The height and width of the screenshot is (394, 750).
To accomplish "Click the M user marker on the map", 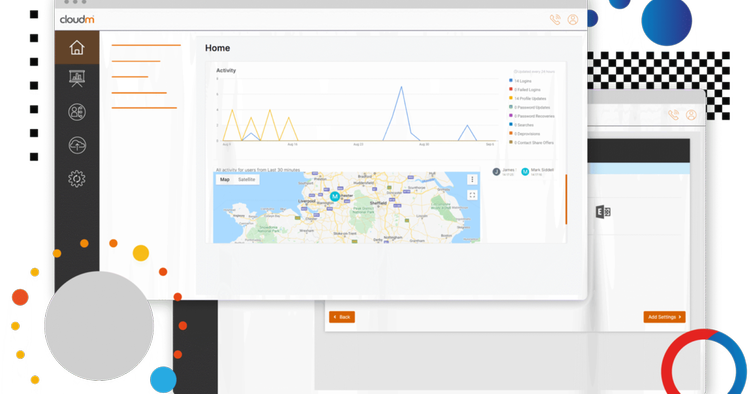I will click(335, 196).
